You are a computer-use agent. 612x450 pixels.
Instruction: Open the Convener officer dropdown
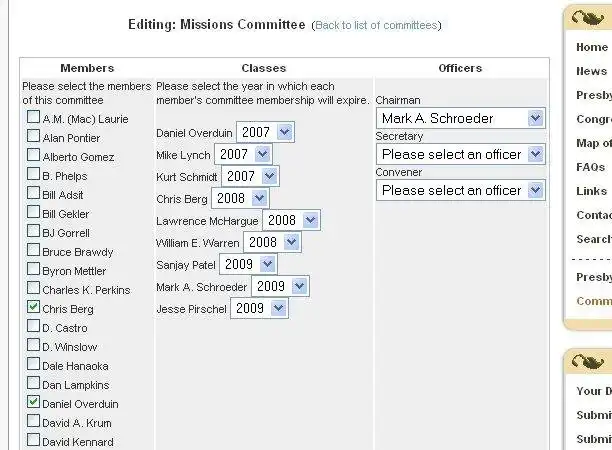click(461, 190)
